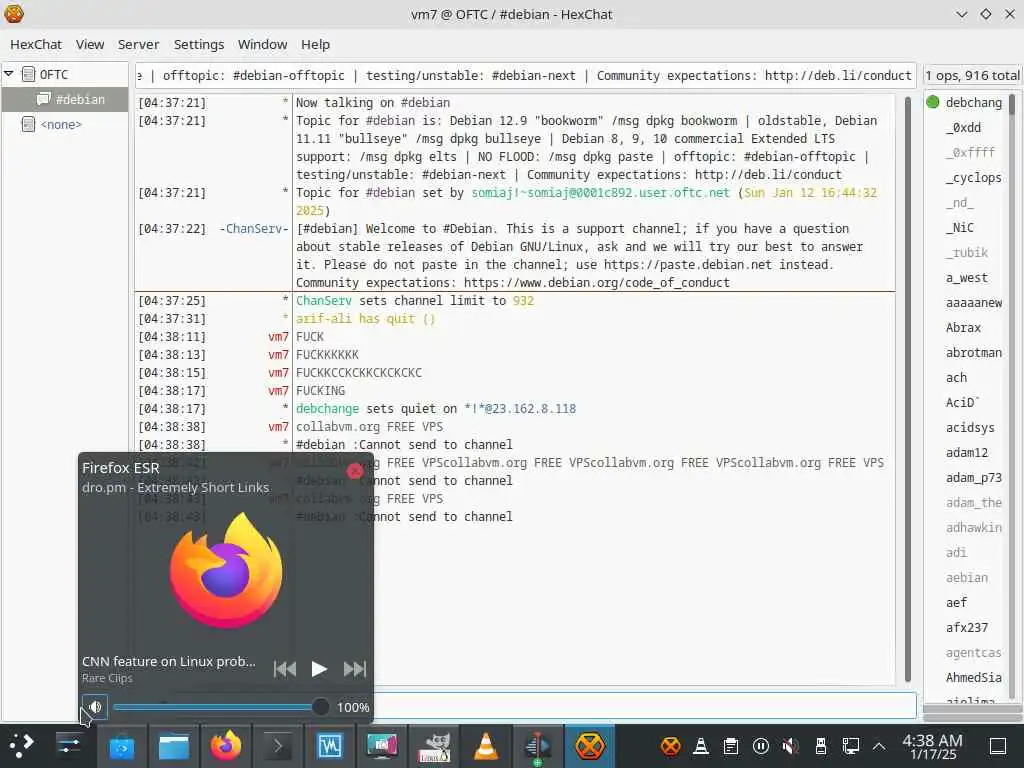Image resolution: width=1024 pixels, height=768 pixels.
Task: Open the Kdenlive taskbar icon
Action: tap(537, 745)
